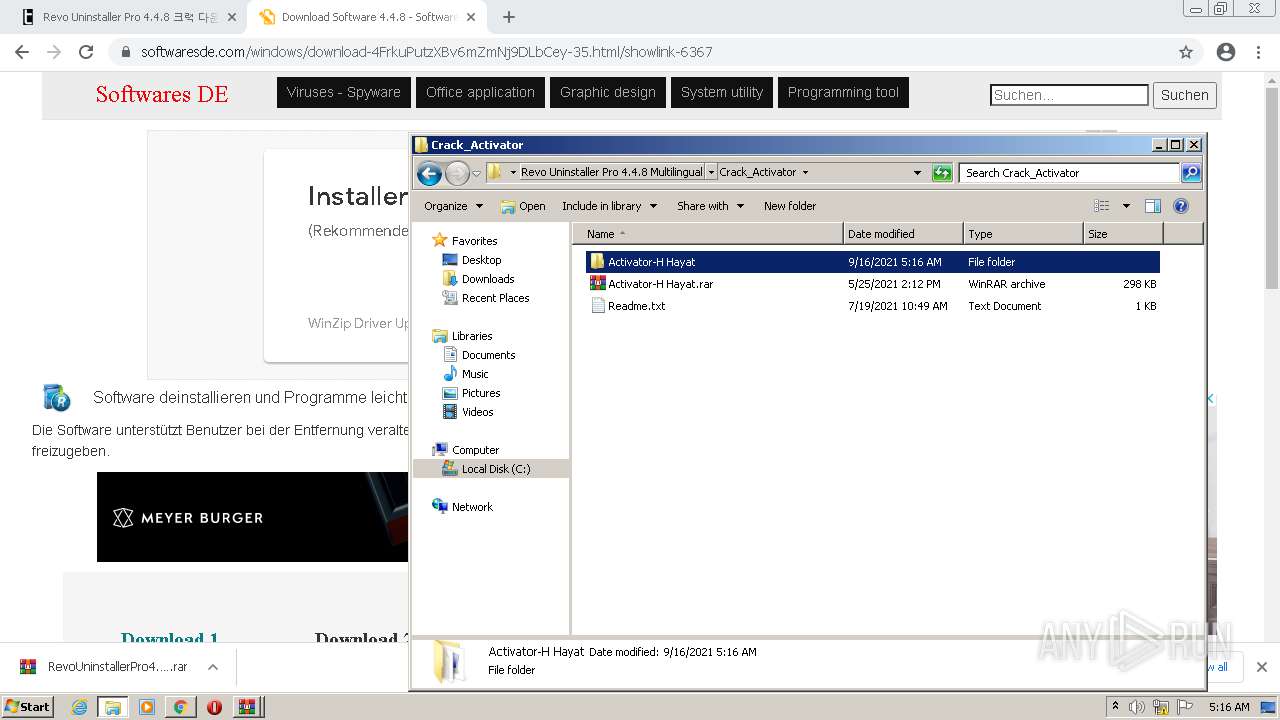This screenshot has width=1280, height=720.
Task: Close the Chrome downloads bar
Action: pyautogui.click(x=1262, y=667)
